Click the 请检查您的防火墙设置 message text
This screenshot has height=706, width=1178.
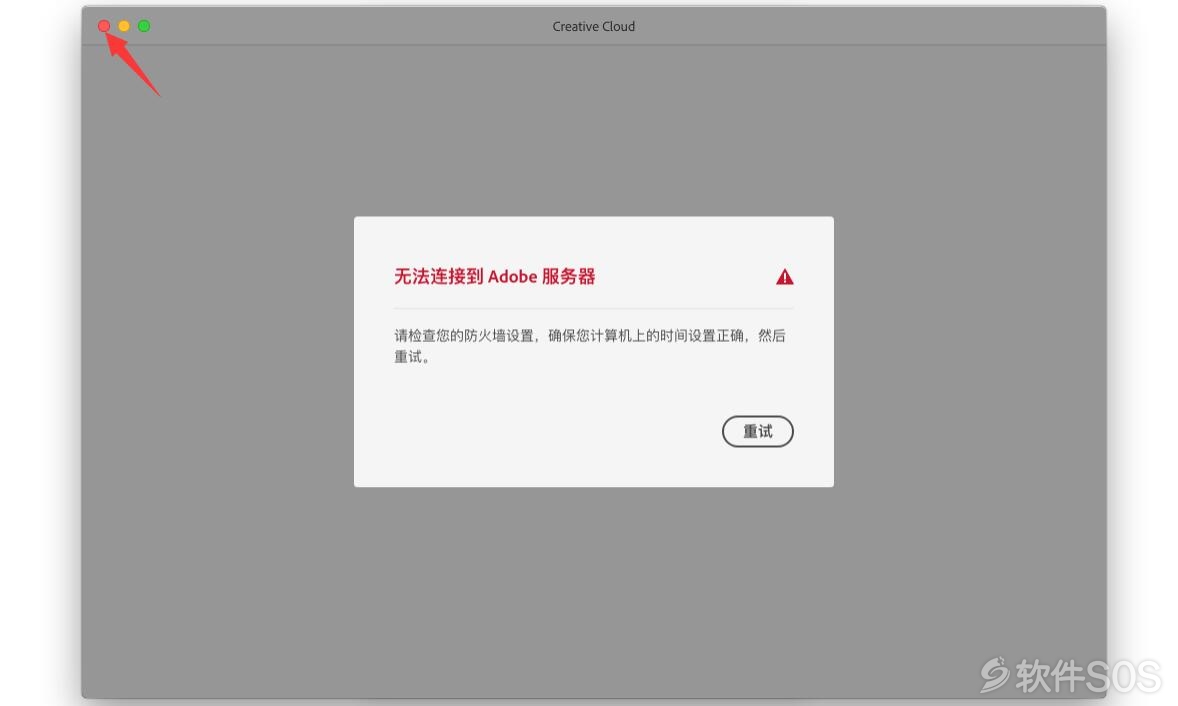pos(590,345)
